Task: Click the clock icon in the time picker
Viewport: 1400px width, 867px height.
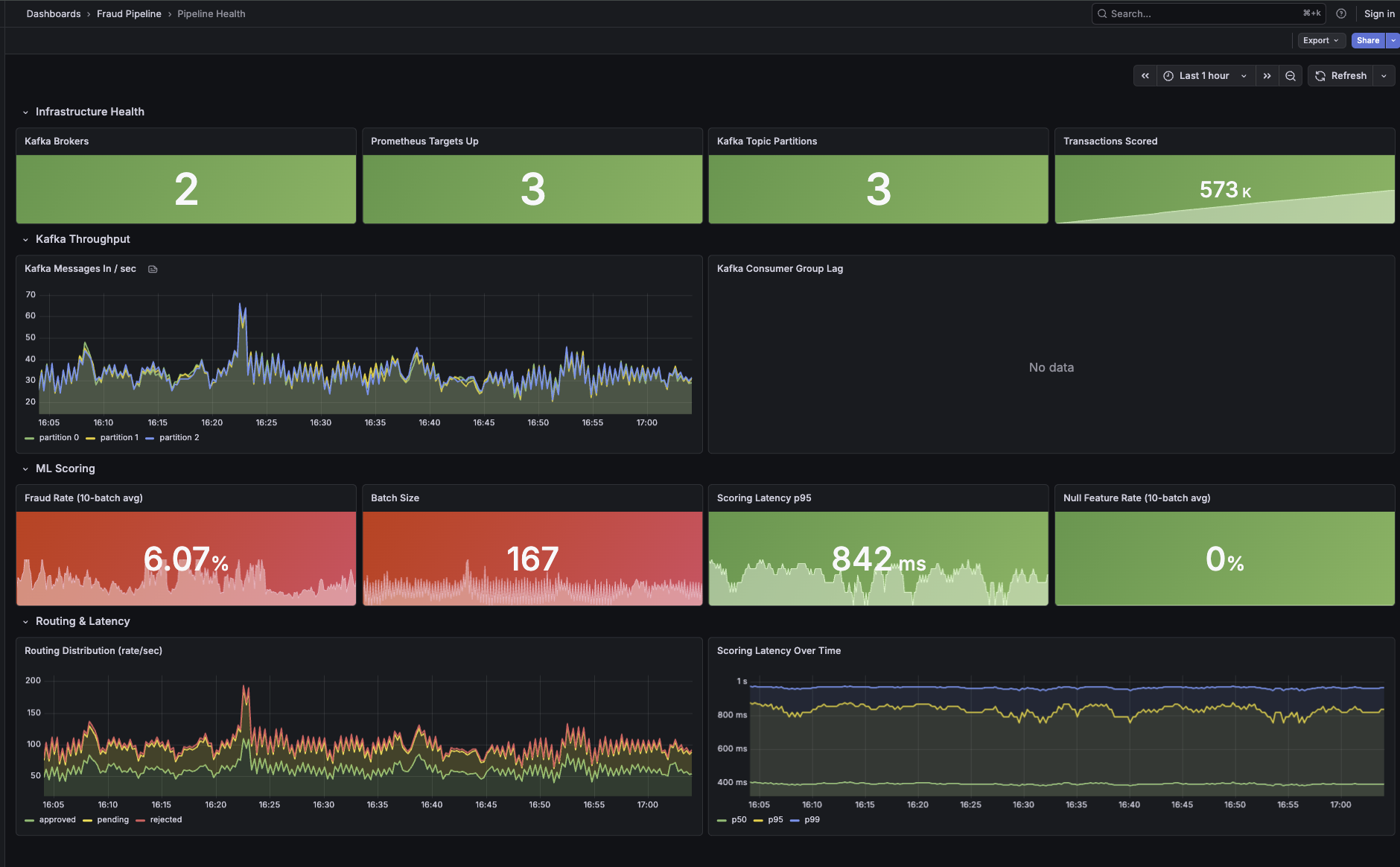Action: pos(1168,75)
